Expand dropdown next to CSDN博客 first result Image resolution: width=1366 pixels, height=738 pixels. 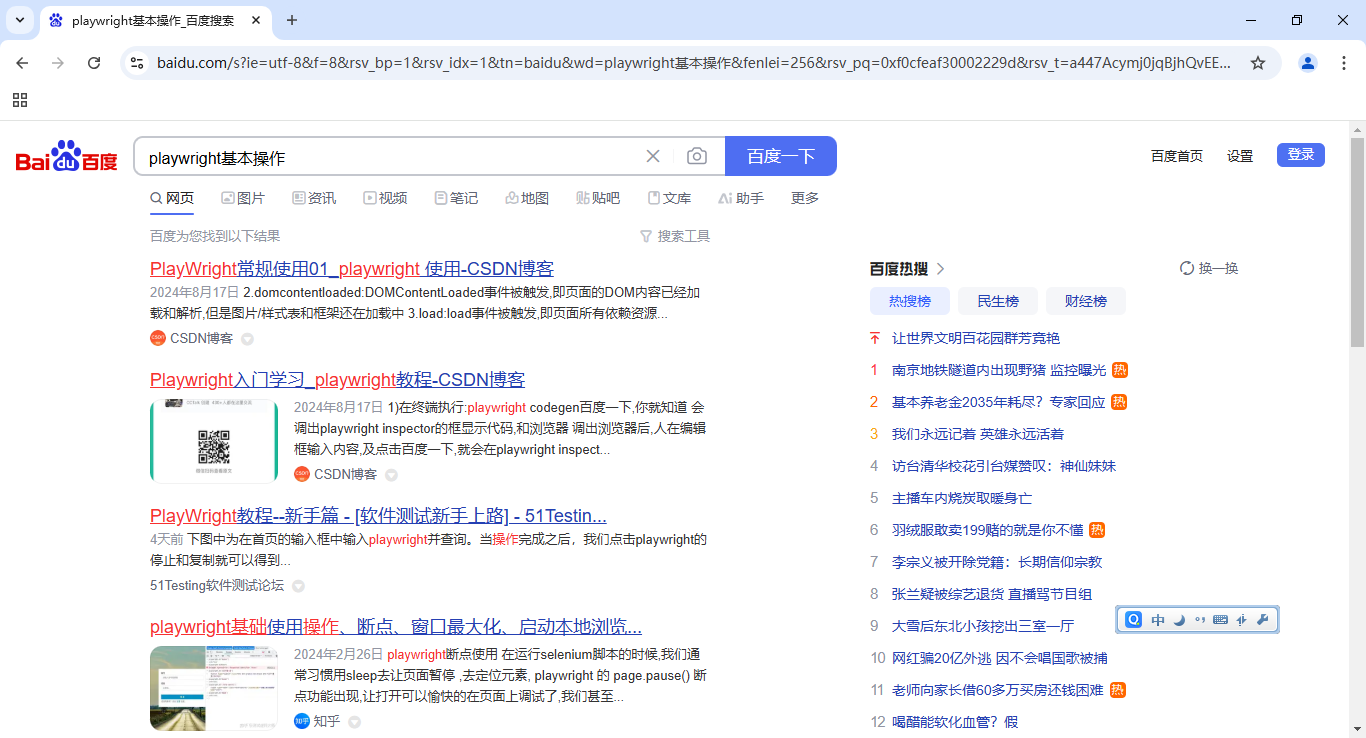pos(247,339)
